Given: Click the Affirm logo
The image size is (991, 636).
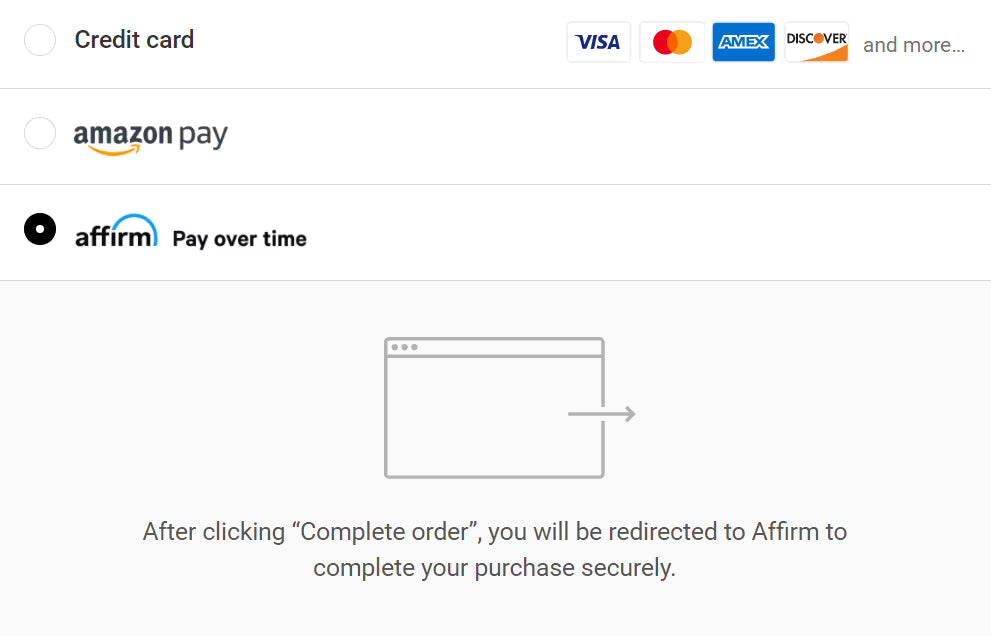Looking at the screenshot, I should 116,232.
